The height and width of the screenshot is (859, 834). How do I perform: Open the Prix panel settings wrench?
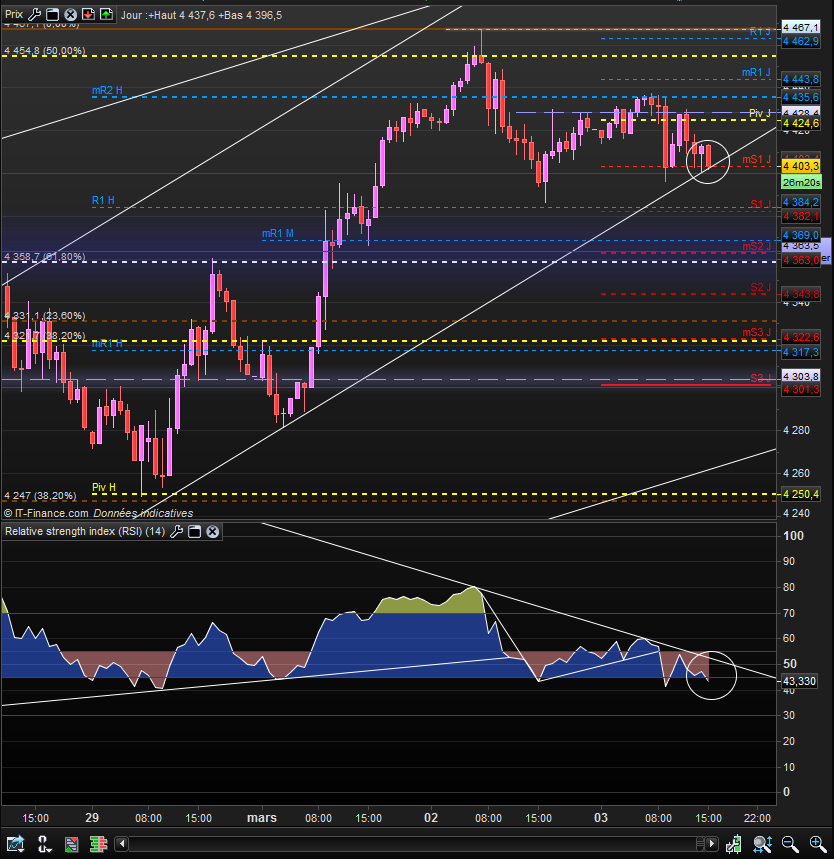pyautogui.click(x=34, y=15)
